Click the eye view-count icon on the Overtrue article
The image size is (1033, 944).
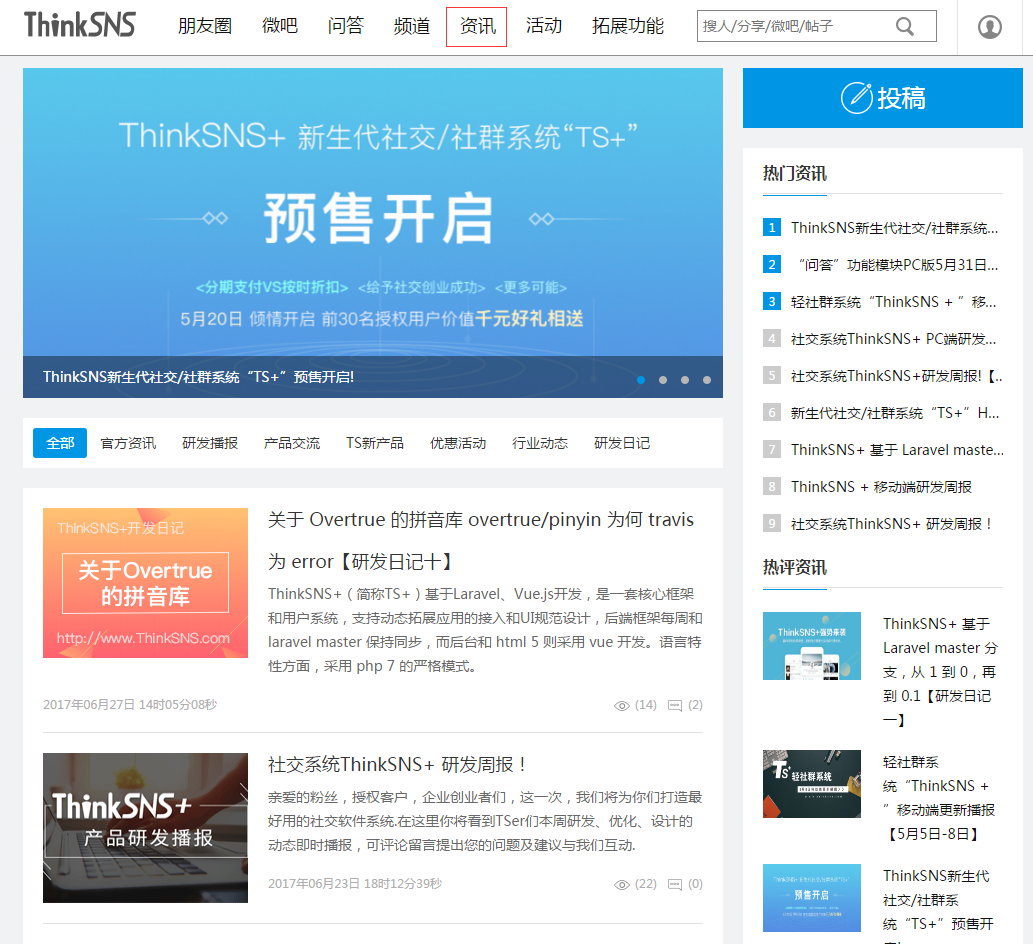coord(622,705)
